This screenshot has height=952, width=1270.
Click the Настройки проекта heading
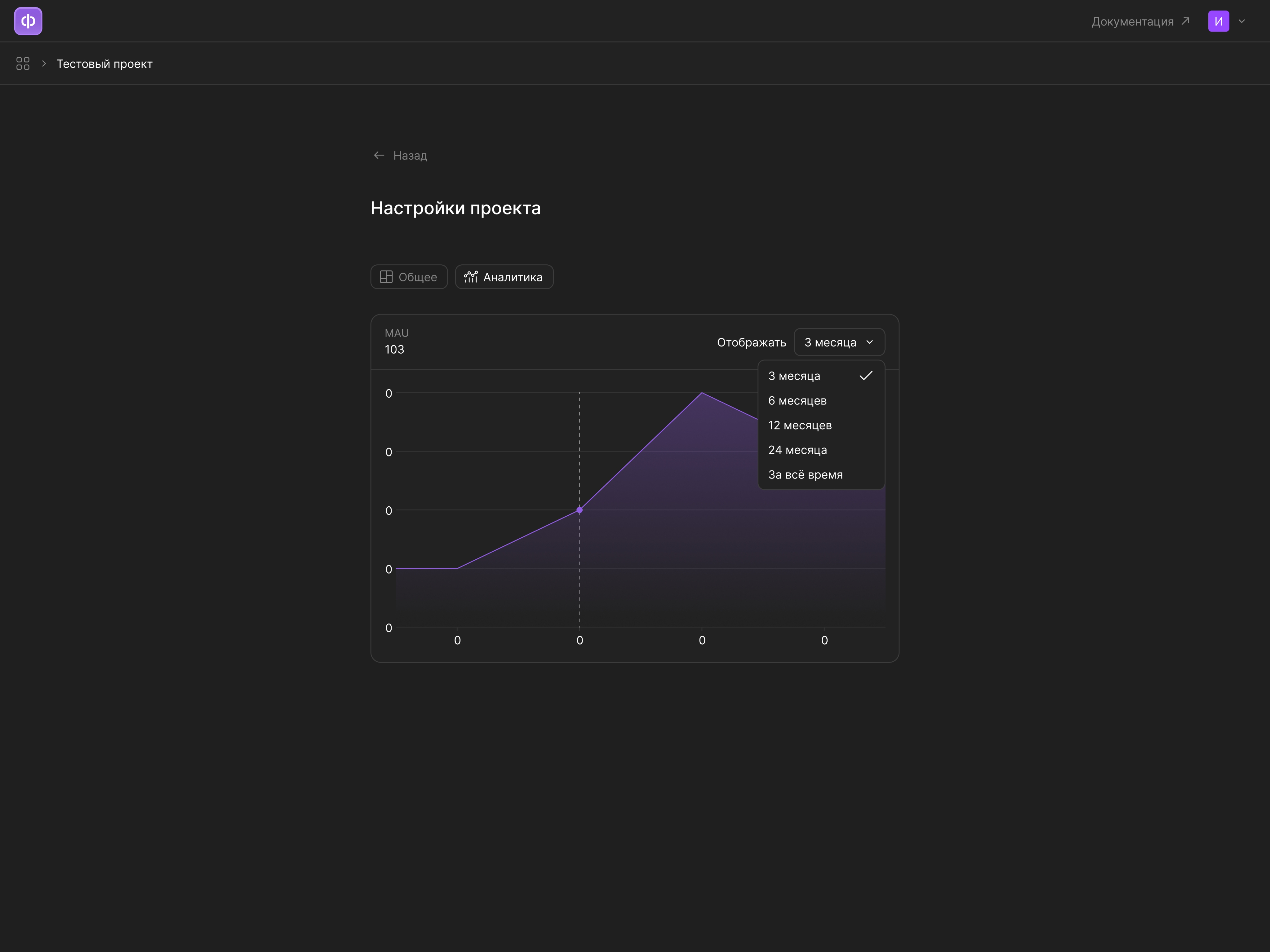455,208
